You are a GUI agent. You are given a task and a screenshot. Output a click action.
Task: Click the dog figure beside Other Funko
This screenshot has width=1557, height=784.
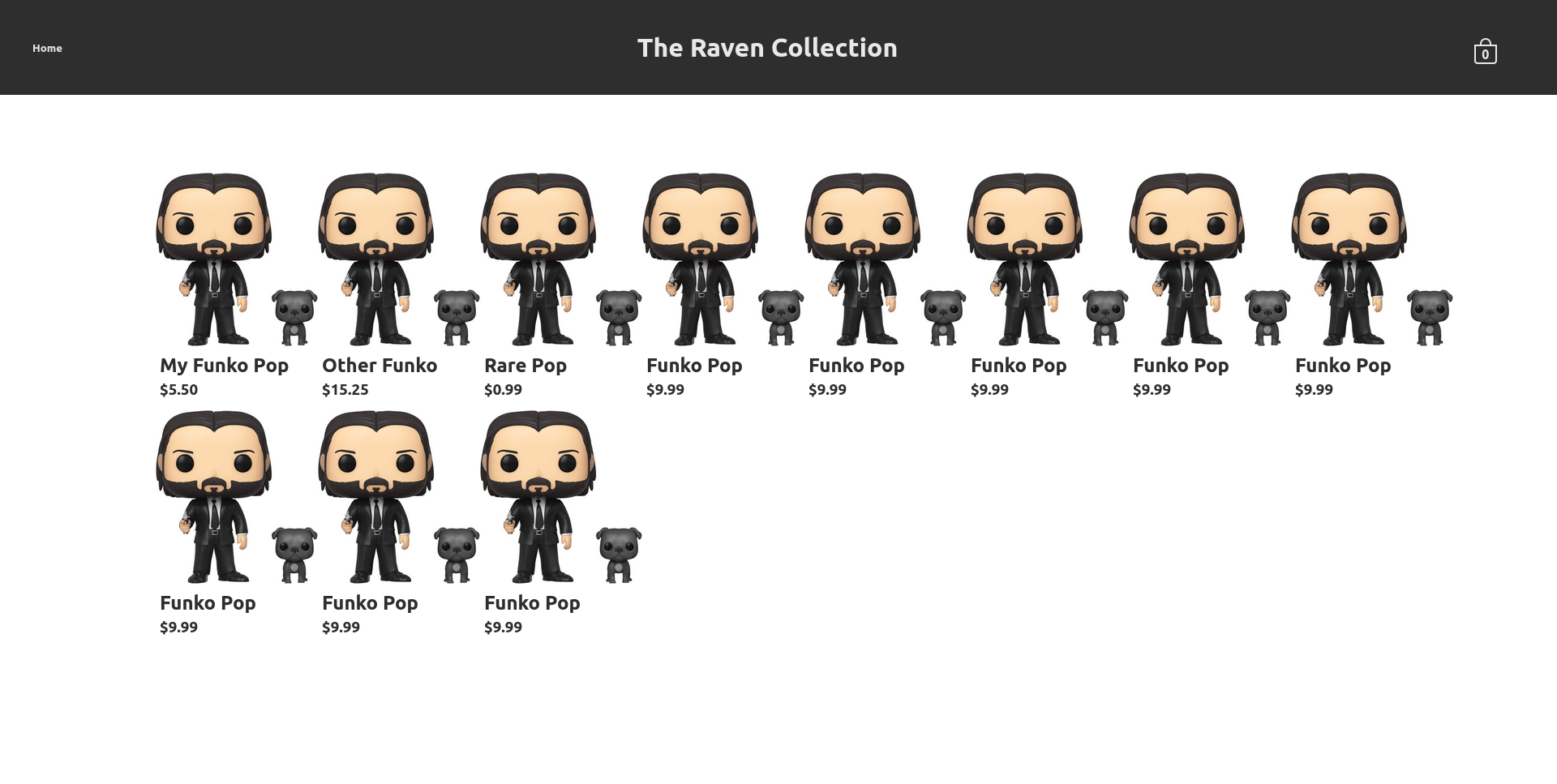pos(457,317)
